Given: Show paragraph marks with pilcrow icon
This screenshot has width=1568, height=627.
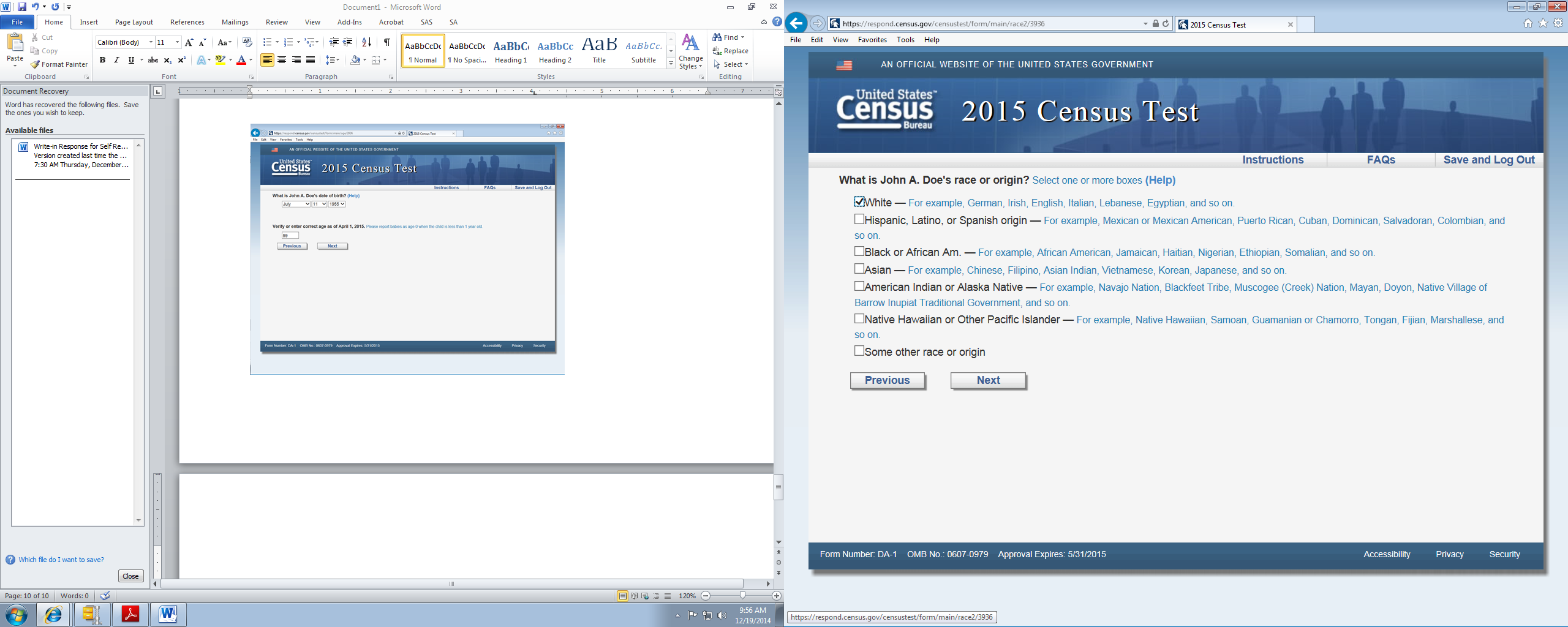Looking at the screenshot, I should 387,42.
